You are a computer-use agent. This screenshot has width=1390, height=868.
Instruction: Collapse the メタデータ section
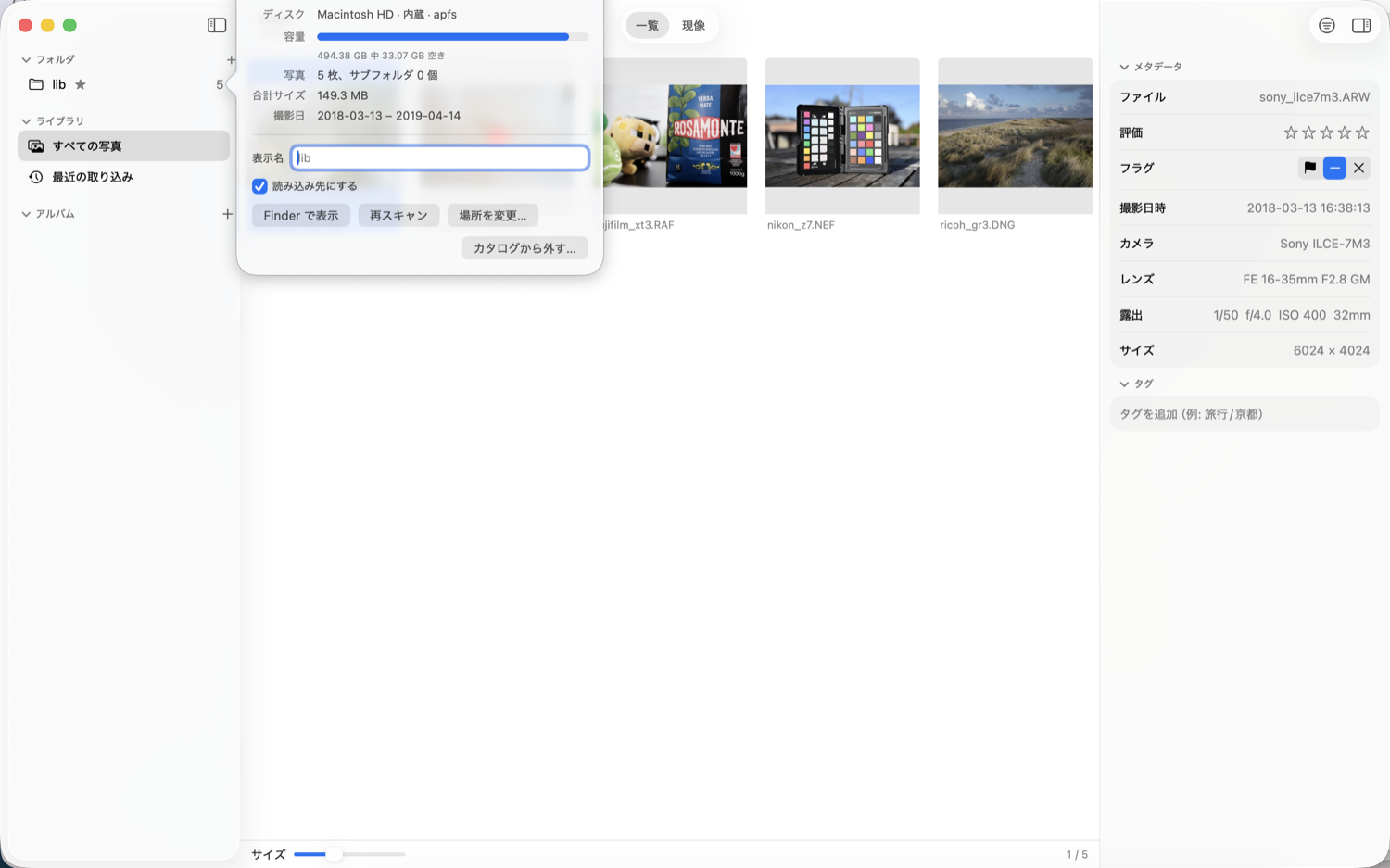(1124, 67)
